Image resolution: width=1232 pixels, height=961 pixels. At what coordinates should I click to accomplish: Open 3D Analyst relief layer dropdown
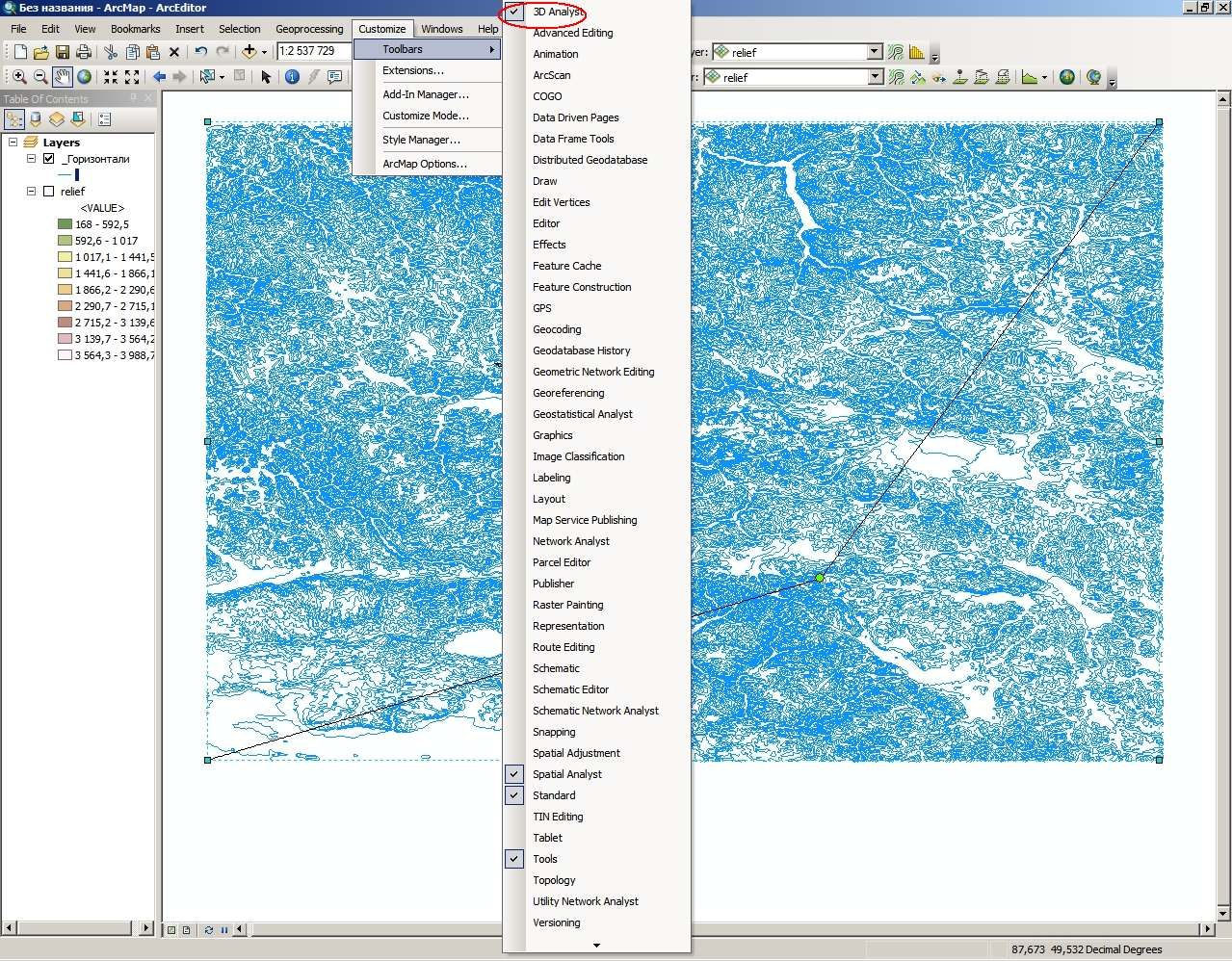(x=875, y=77)
